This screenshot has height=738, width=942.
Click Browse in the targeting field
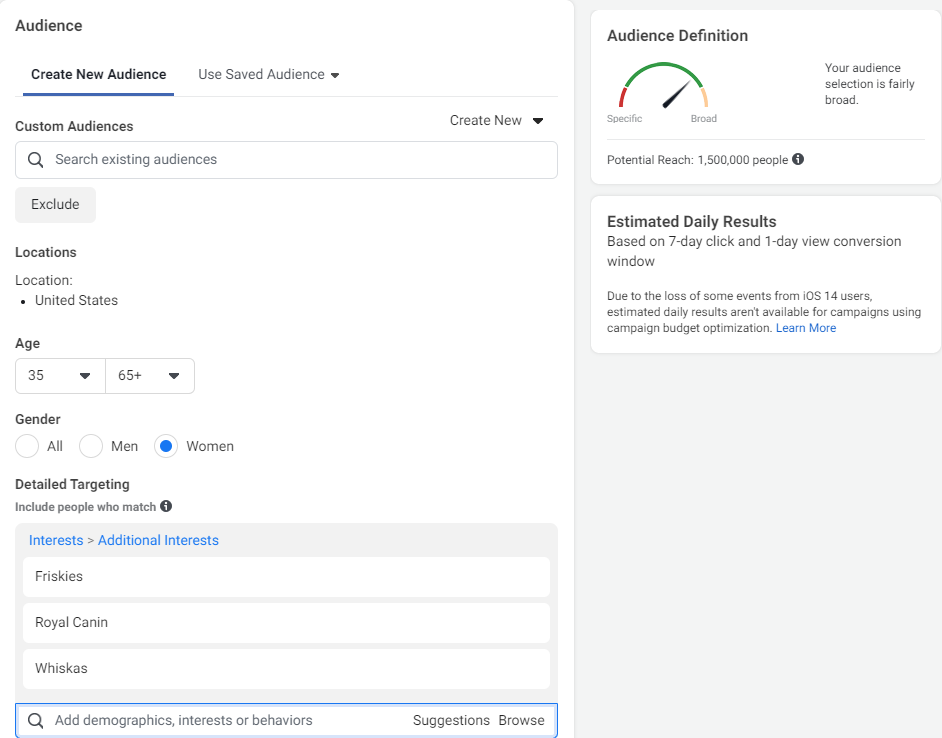click(521, 721)
